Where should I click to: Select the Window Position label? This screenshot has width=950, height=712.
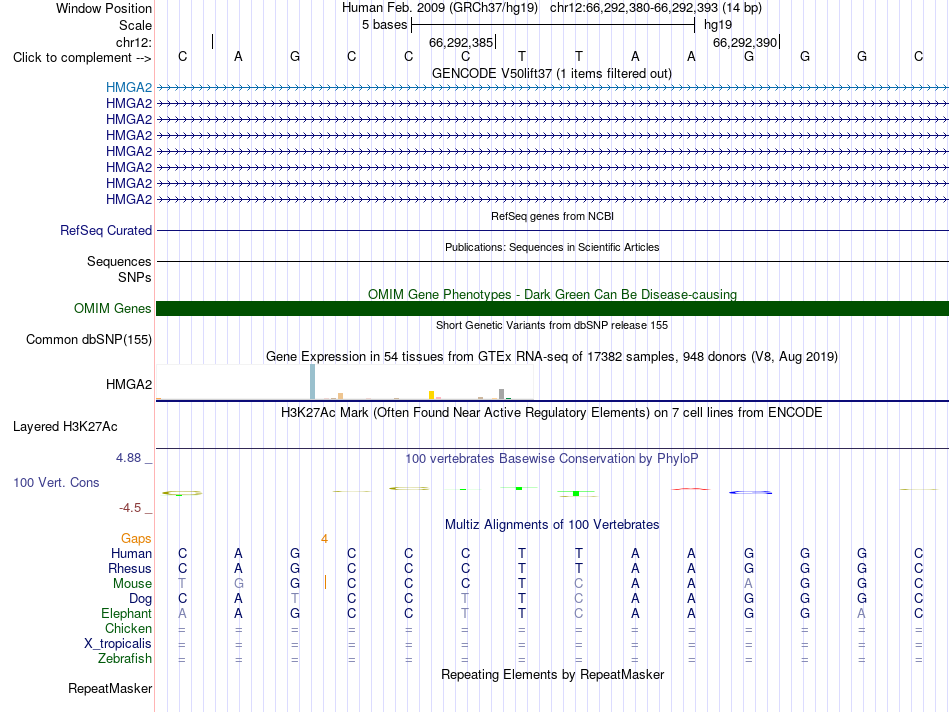tap(104, 8)
